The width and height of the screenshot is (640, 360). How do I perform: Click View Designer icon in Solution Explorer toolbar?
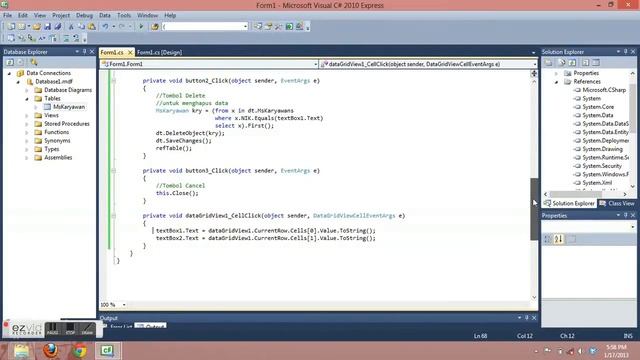pos(596,62)
